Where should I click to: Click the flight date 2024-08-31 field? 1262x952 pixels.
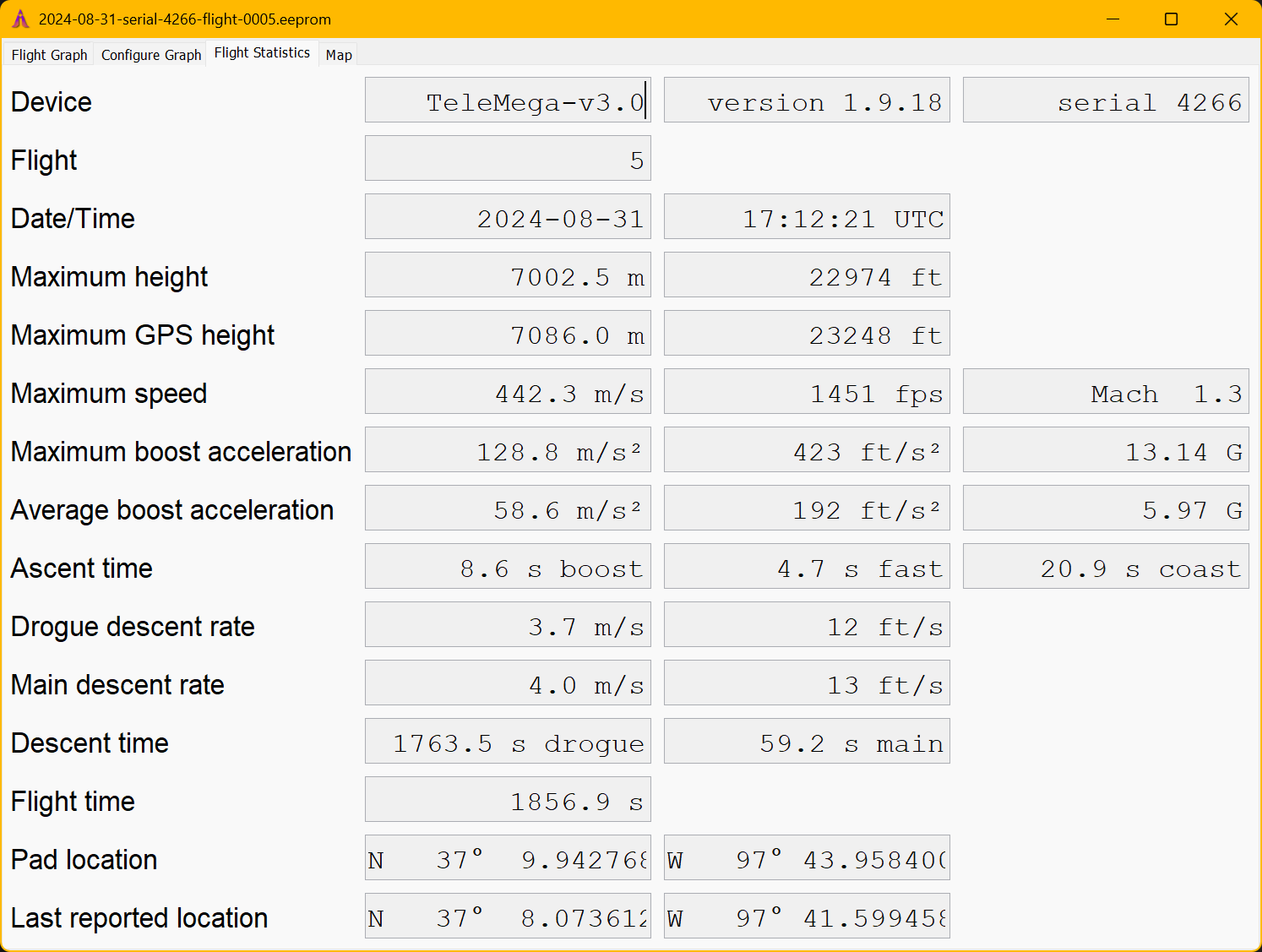[508, 217]
